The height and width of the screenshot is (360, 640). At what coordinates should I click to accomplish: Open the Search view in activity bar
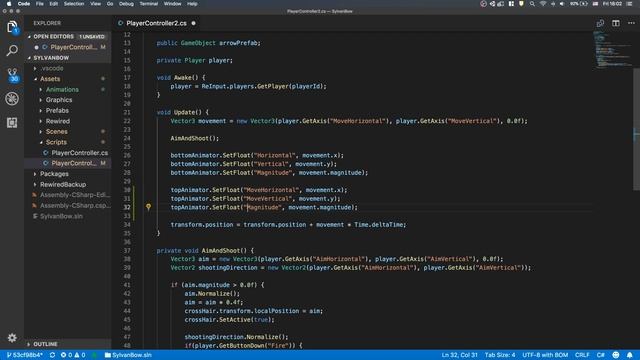click(12, 51)
